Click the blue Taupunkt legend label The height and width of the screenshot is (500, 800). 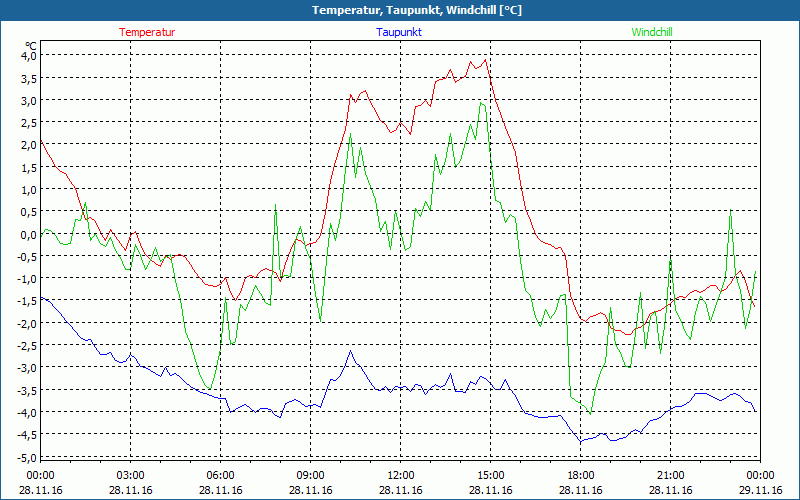click(x=399, y=32)
